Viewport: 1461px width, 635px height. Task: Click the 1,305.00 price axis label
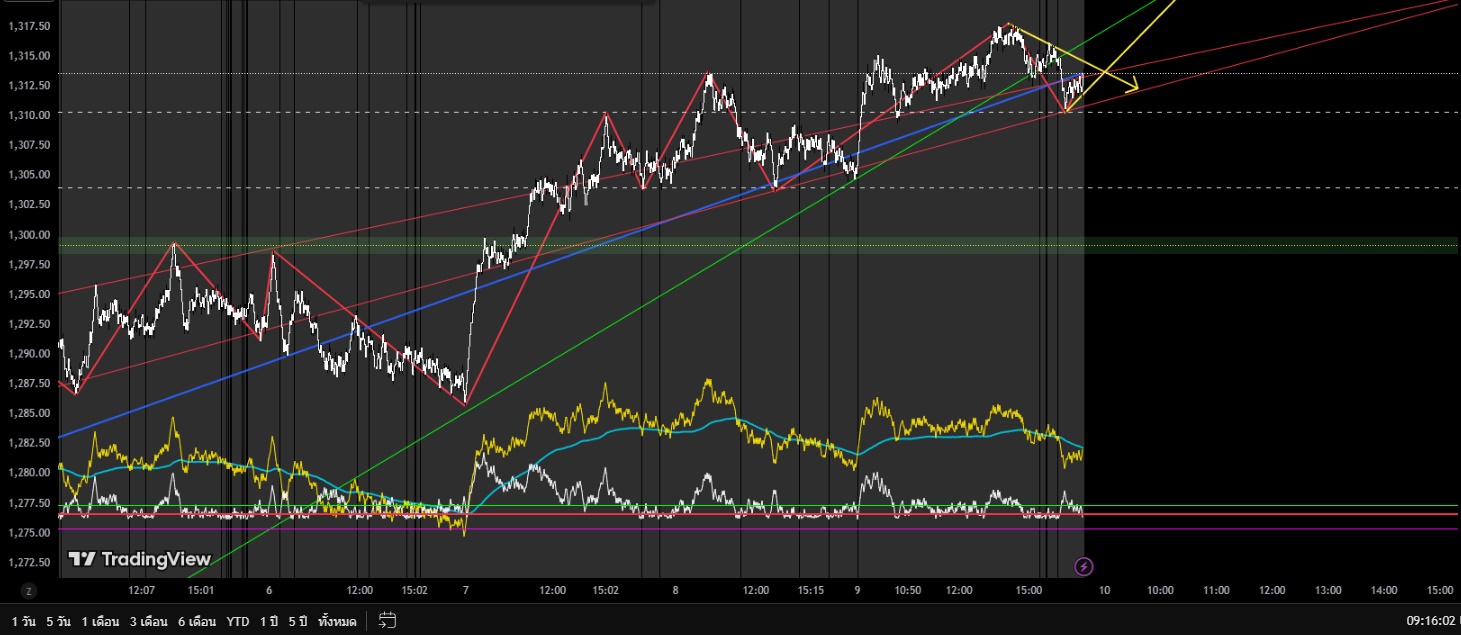[29, 175]
